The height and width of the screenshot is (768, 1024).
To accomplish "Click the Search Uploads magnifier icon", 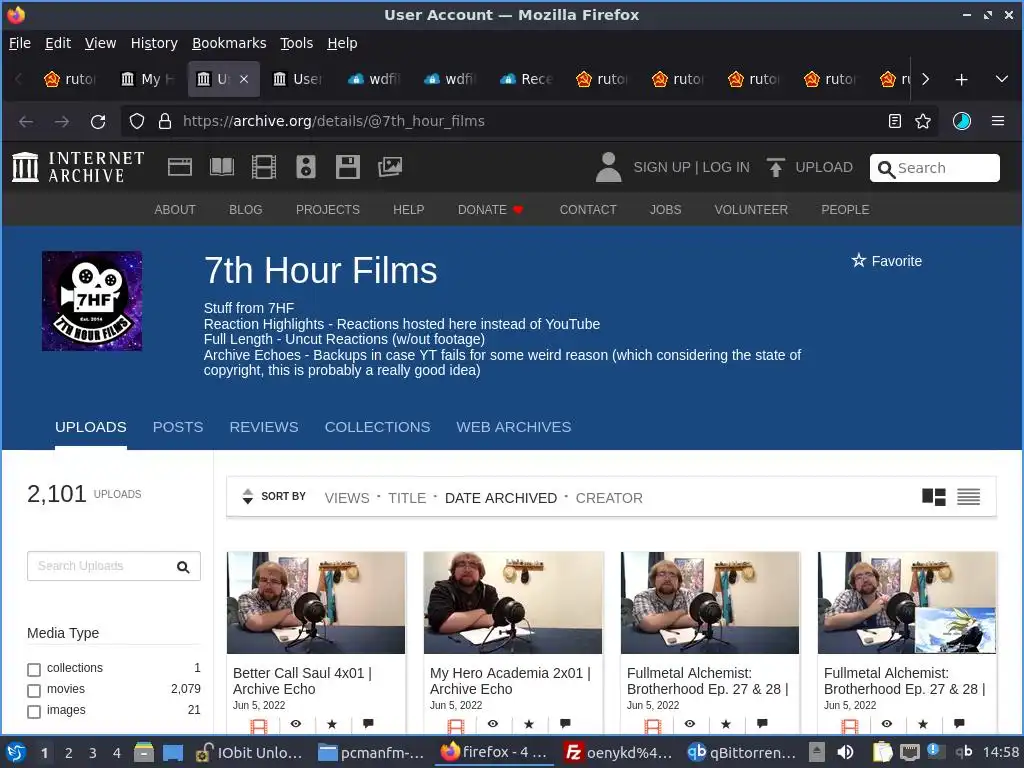I will (x=184, y=567).
